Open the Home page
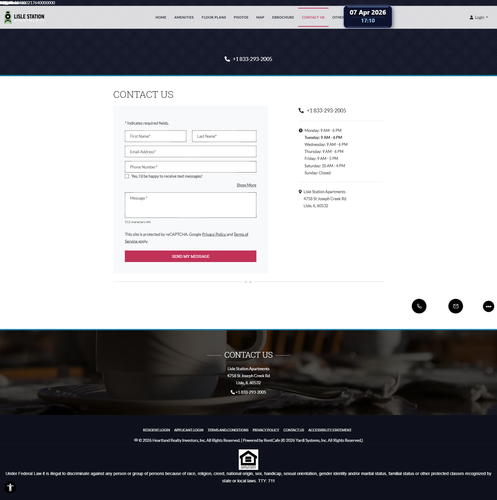Image resolution: width=497 pixels, height=500 pixels. 161,17
